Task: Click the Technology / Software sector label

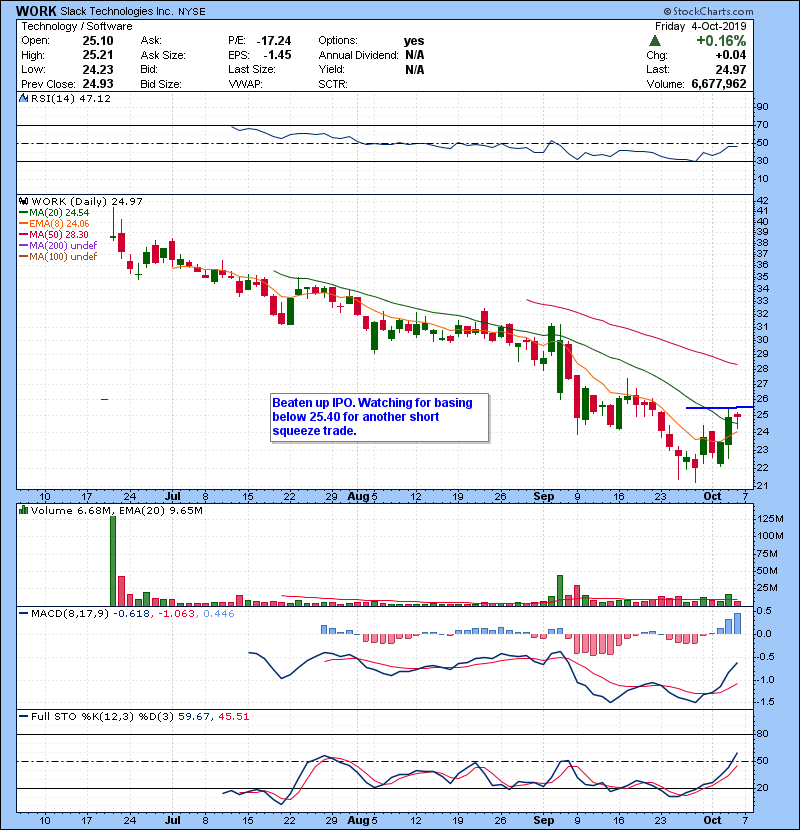Action: (77, 26)
